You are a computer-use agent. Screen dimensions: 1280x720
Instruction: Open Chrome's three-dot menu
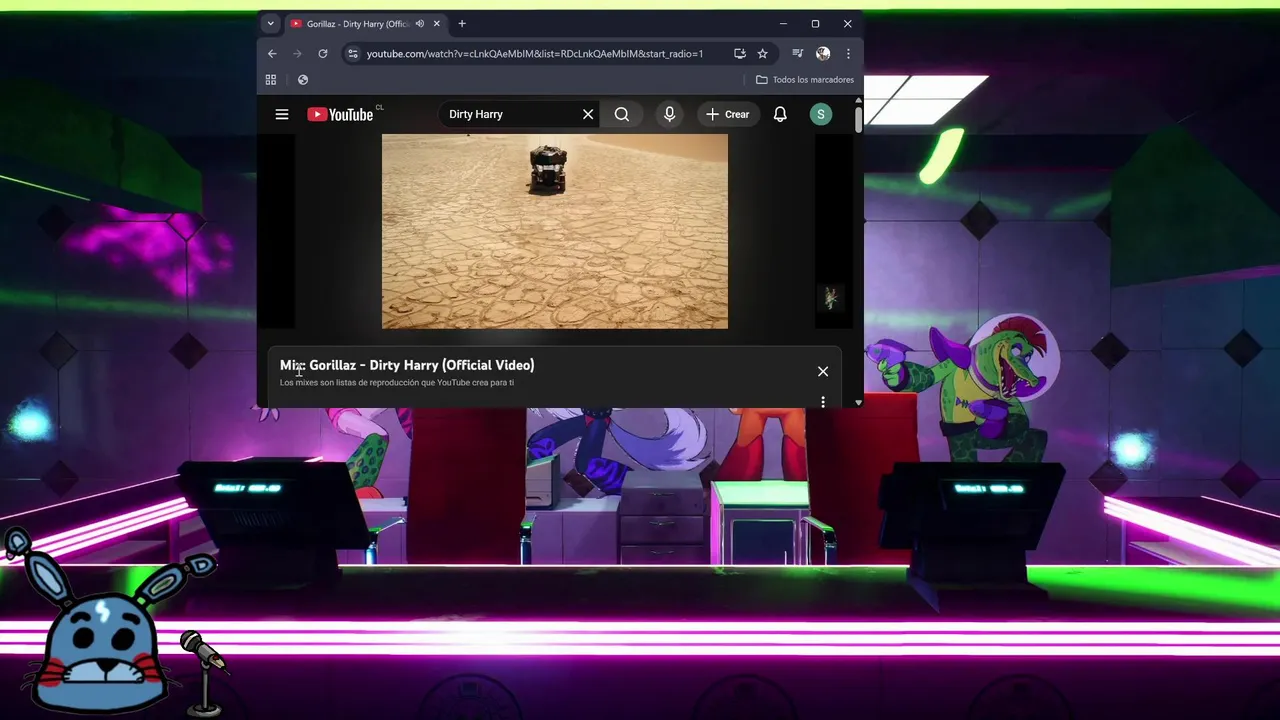click(848, 53)
